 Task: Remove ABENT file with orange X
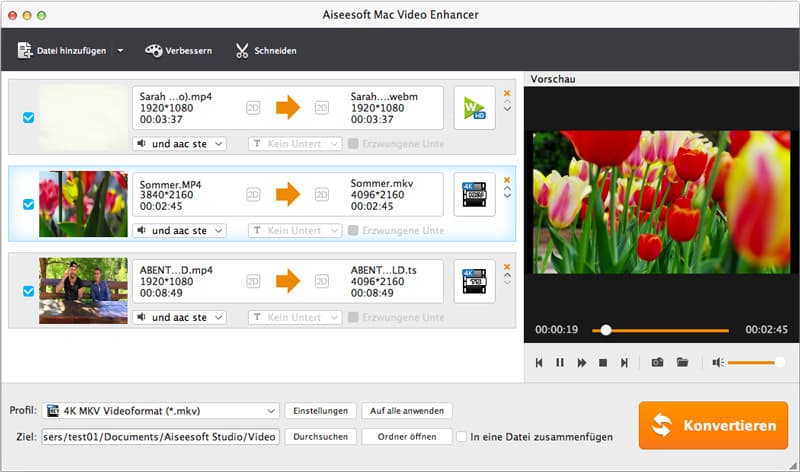[507, 266]
